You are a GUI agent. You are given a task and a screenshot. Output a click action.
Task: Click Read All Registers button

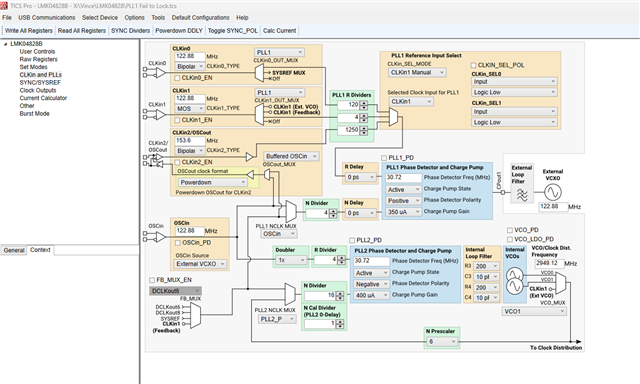coord(82,31)
